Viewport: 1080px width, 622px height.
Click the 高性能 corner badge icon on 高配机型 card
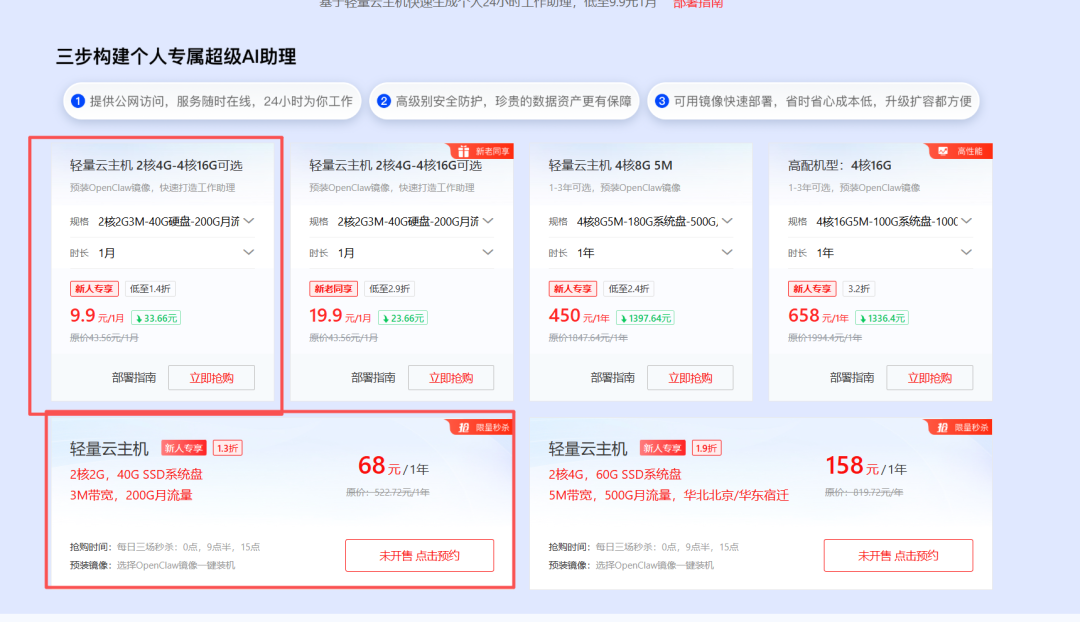(x=941, y=148)
